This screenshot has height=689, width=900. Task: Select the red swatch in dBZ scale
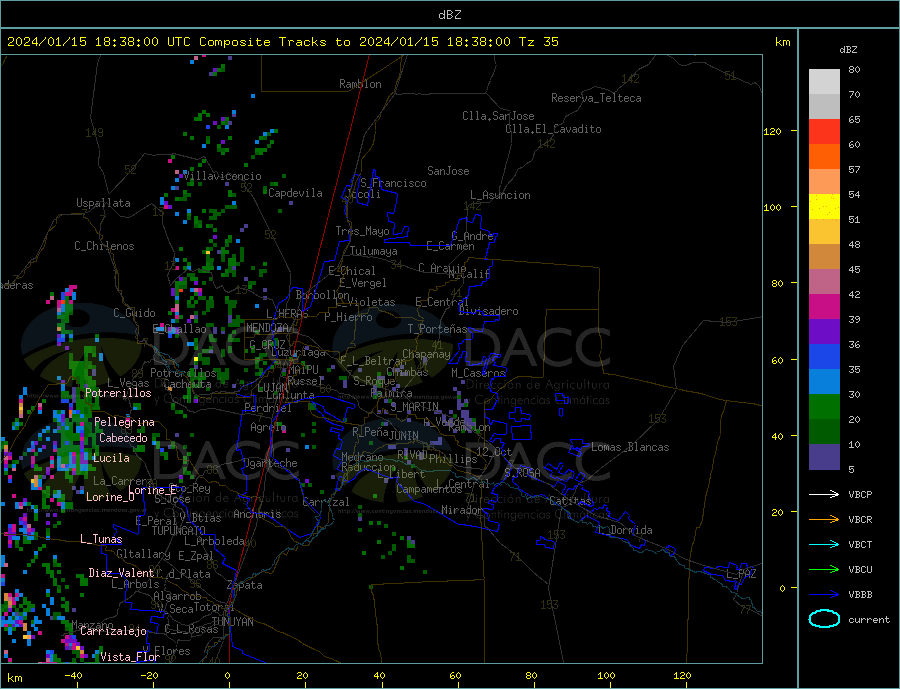tap(824, 131)
